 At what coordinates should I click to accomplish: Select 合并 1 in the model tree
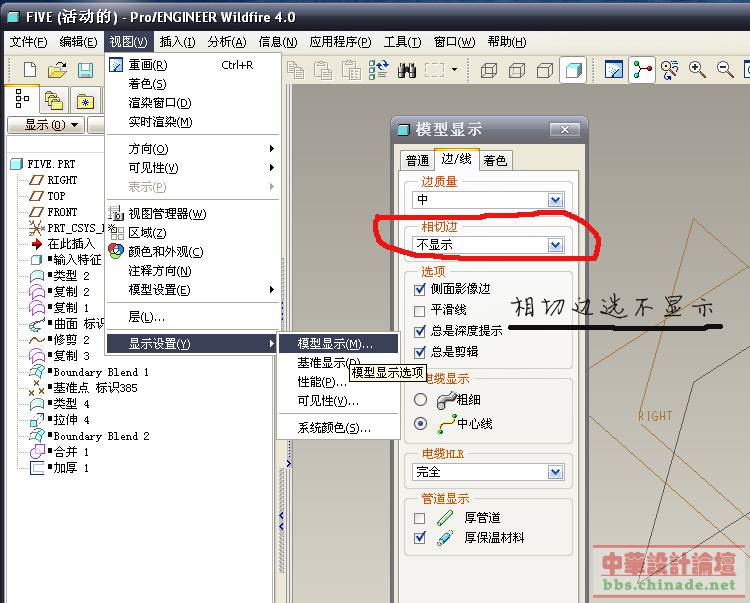[x=71, y=452]
